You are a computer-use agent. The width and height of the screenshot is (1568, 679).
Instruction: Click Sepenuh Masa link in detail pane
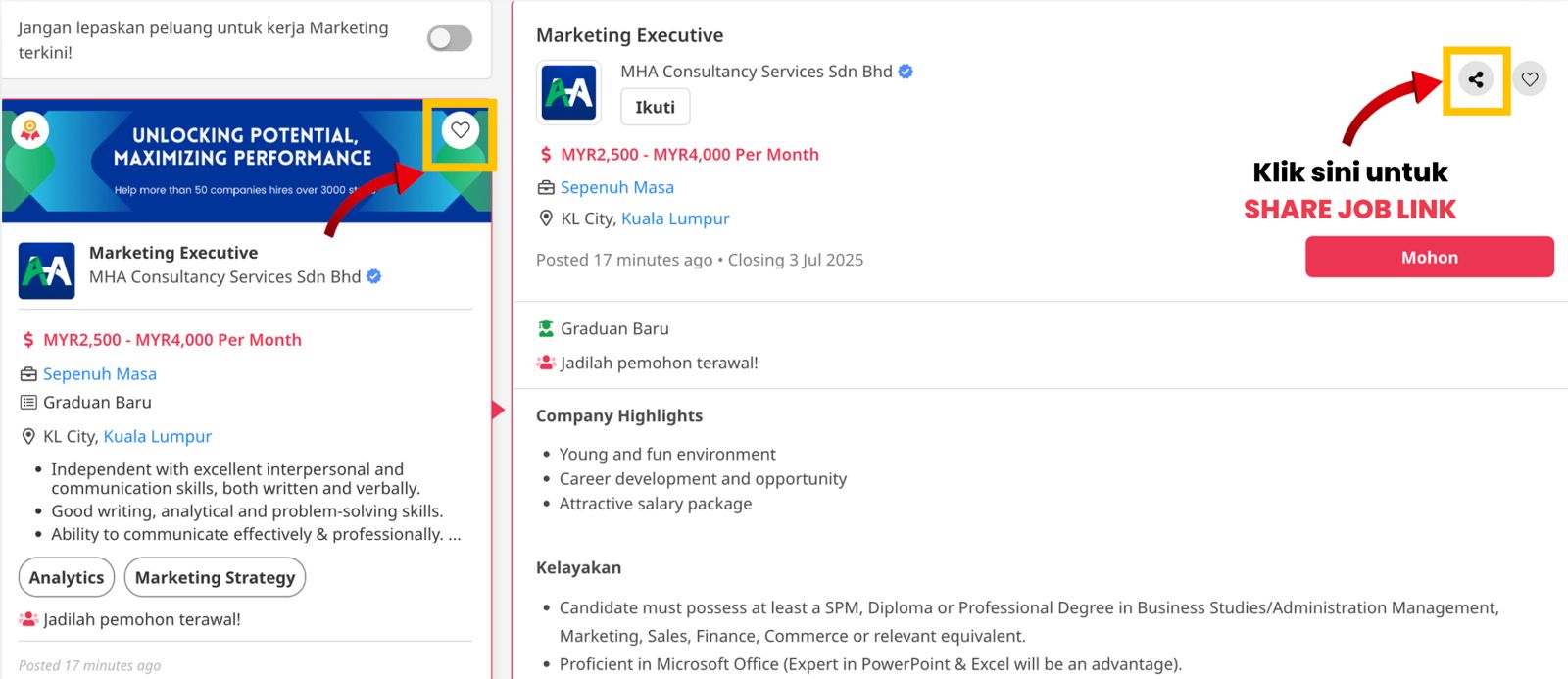pos(617,187)
